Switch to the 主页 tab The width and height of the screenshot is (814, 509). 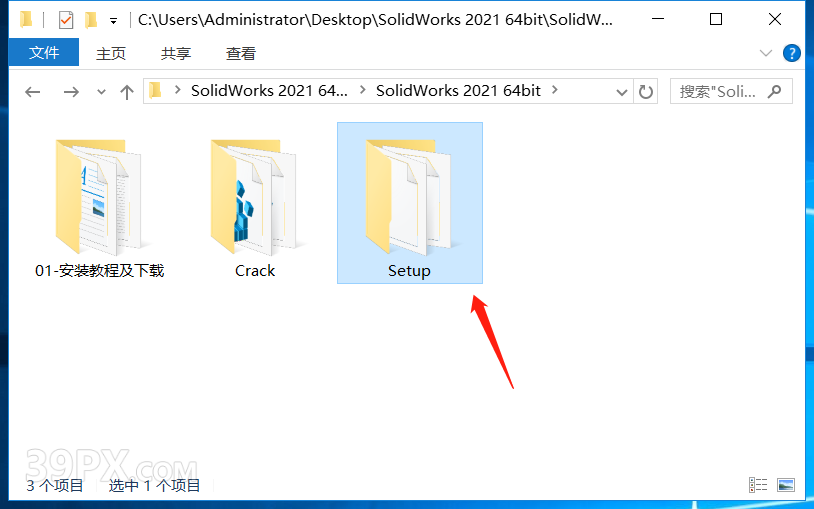(x=111, y=53)
